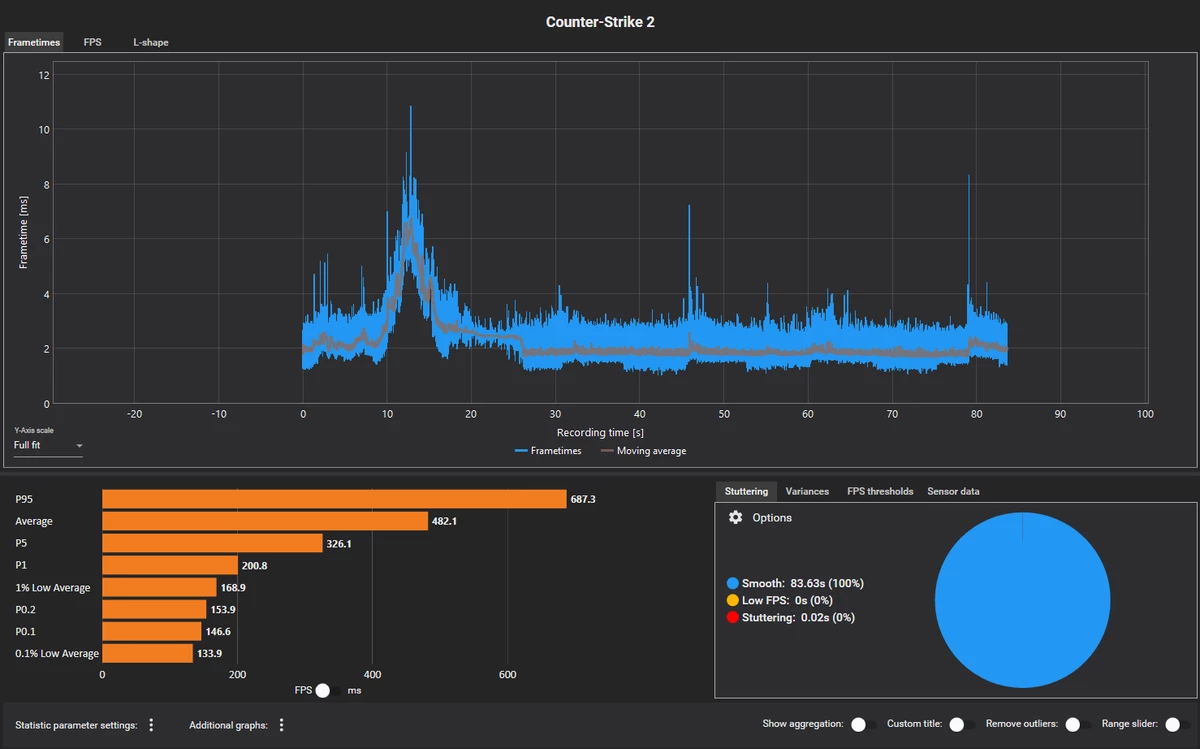Turn on Remove outliers switch
Image resolution: width=1200 pixels, height=749 pixels.
click(1078, 724)
